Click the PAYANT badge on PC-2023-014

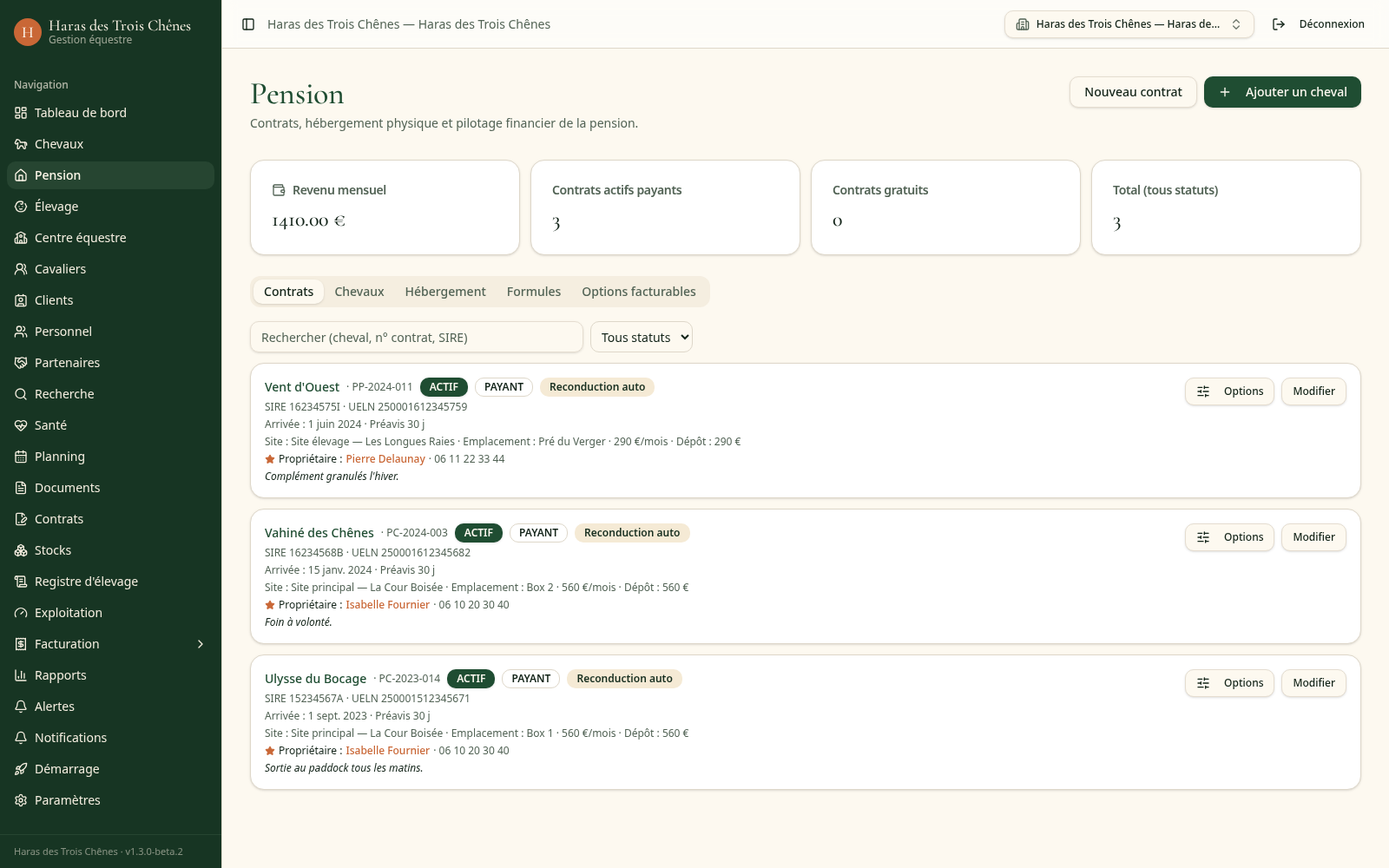click(x=531, y=679)
